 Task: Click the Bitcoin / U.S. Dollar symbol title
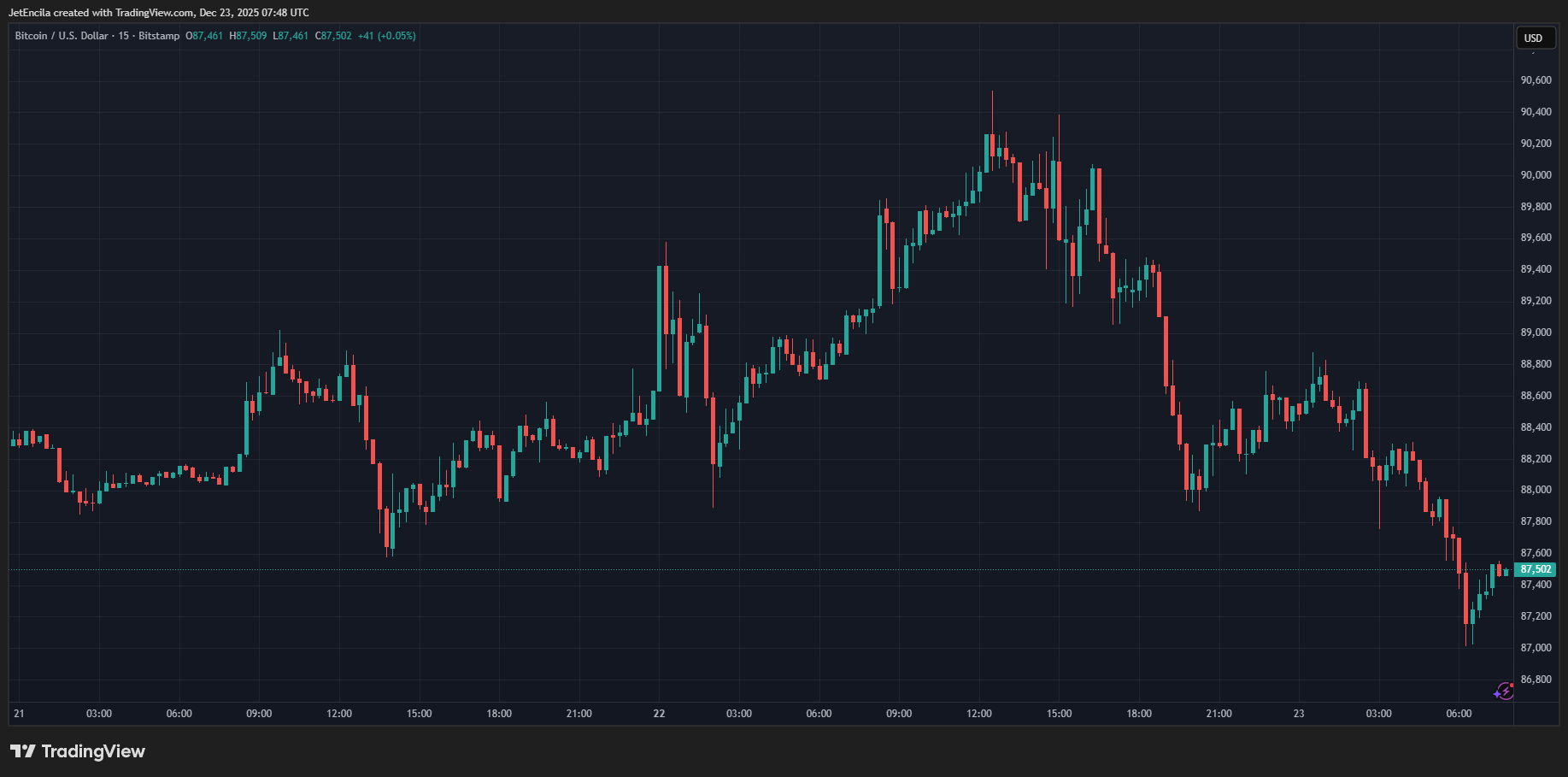pyautogui.click(x=62, y=36)
